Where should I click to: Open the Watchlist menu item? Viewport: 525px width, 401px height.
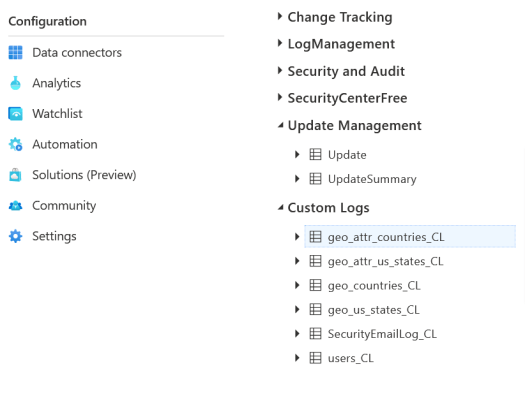57,114
